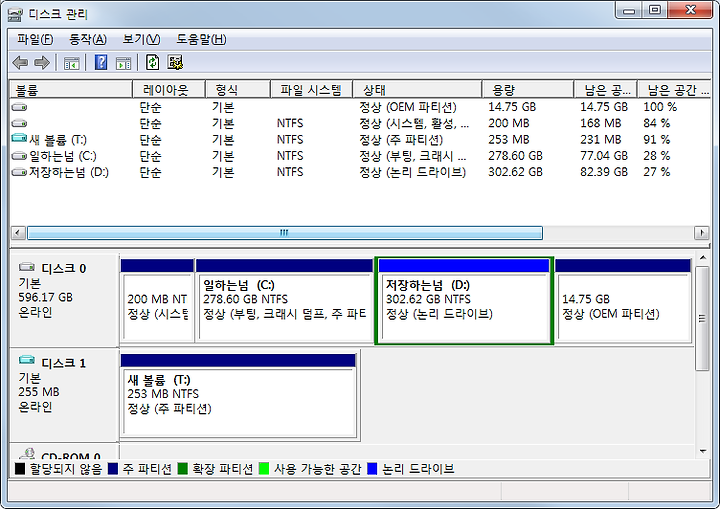720x509 pixels.
Task: Sort by 용량 column header
Action: point(528,90)
